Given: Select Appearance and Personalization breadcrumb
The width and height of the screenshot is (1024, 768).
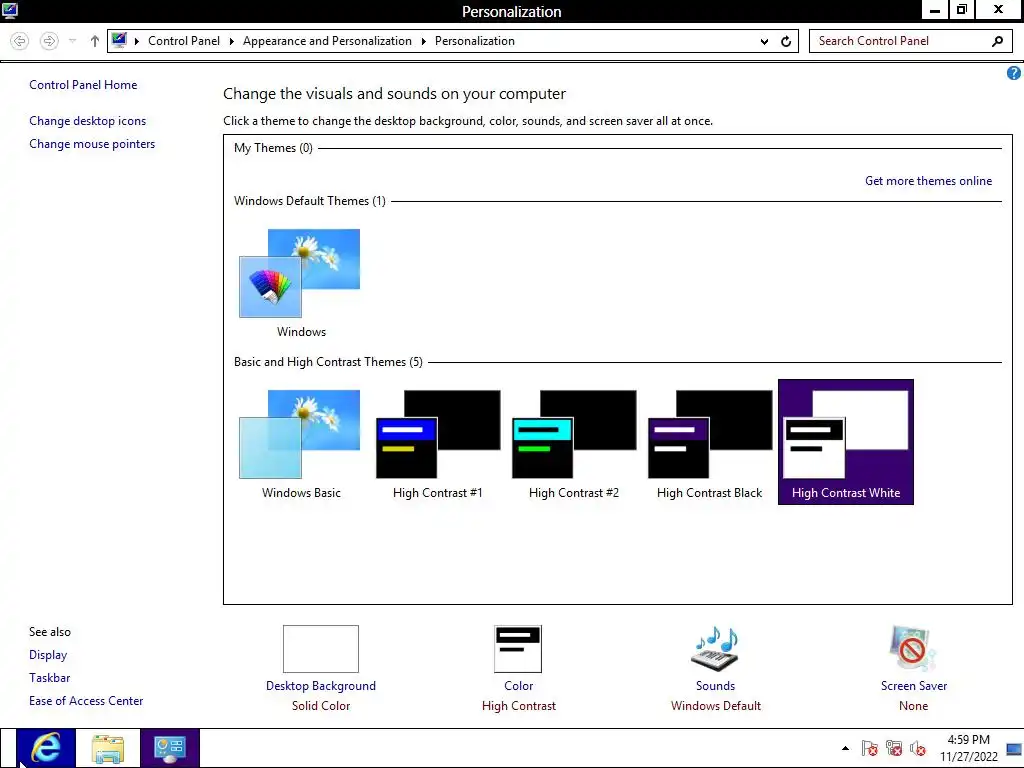Looking at the screenshot, I should coord(327,40).
